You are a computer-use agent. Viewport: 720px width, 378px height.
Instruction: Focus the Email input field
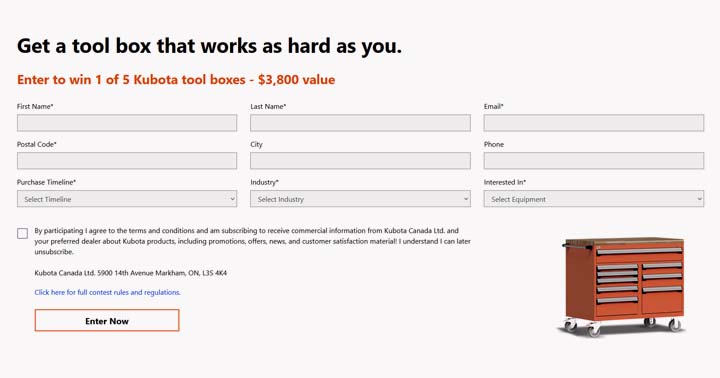[593, 123]
